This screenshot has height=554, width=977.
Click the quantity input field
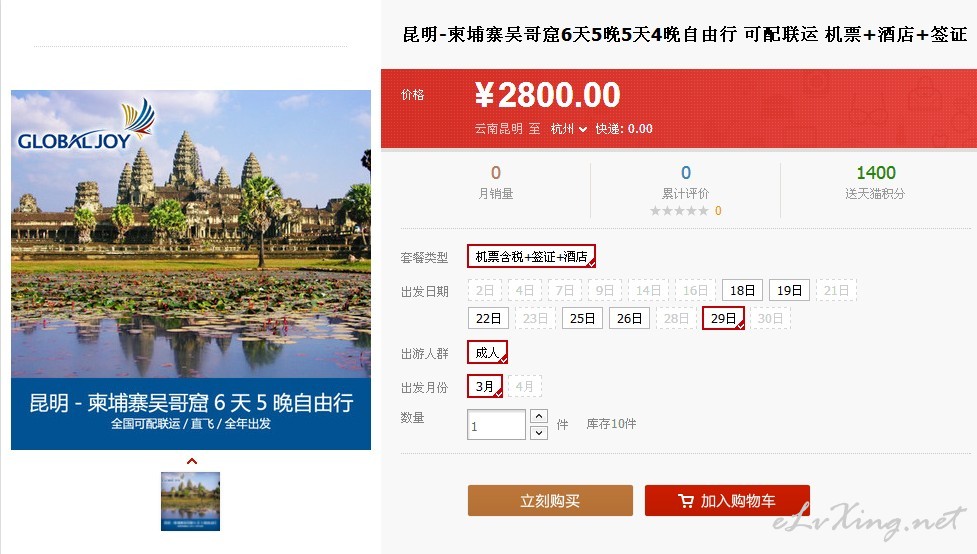click(x=497, y=425)
